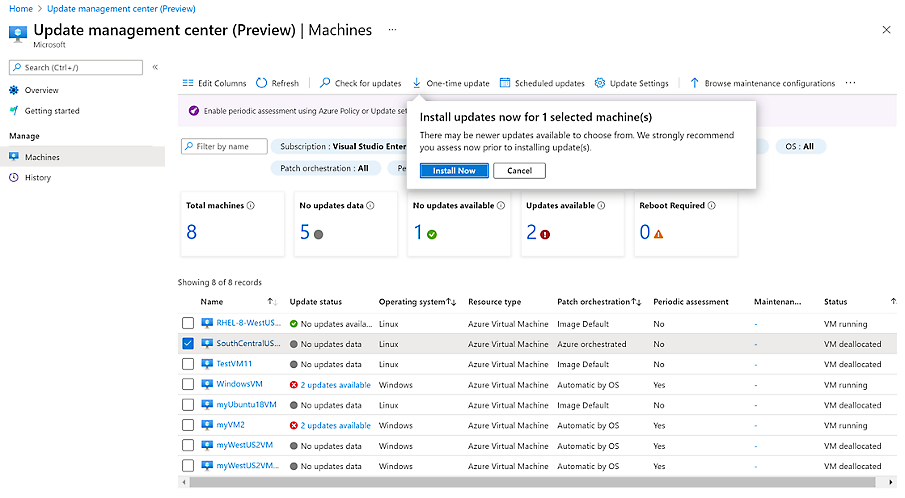Click the Refresh toolbar icon
This screenshot has width=905, height=498.
262,83
